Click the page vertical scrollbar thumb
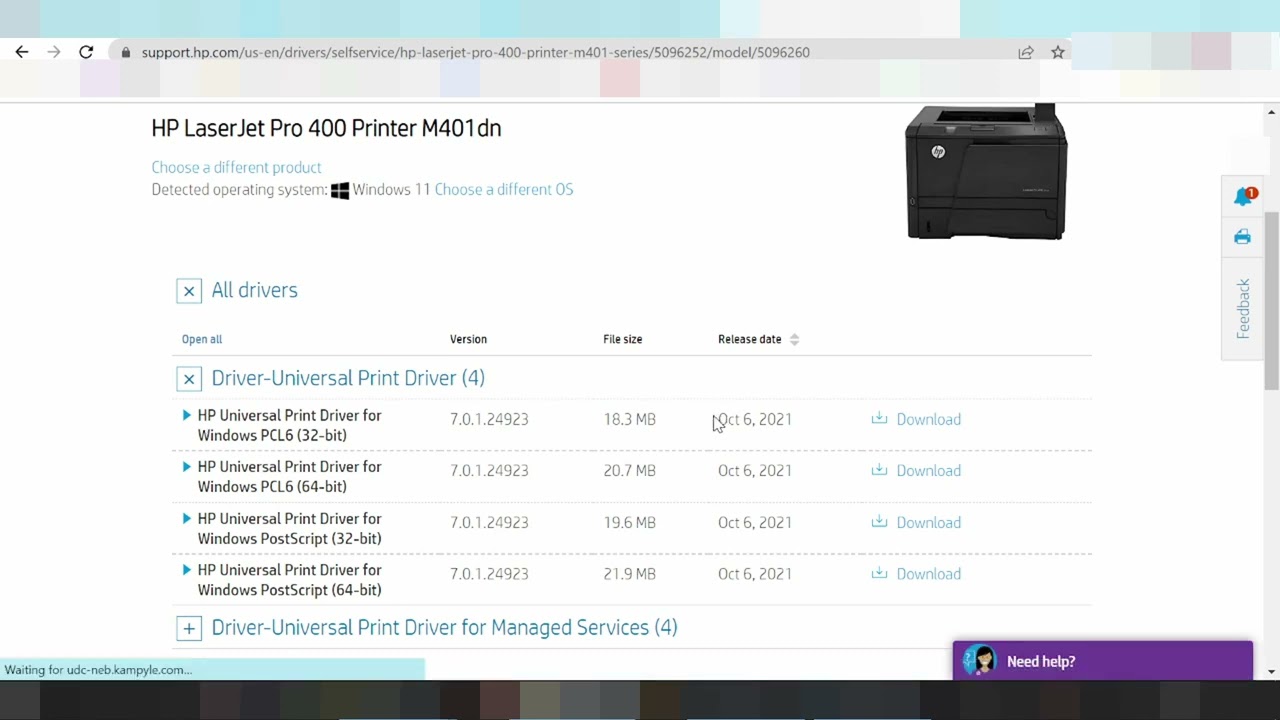Screen dimensions: 1280x720 pyautogui.click(x=1271, y=300)
